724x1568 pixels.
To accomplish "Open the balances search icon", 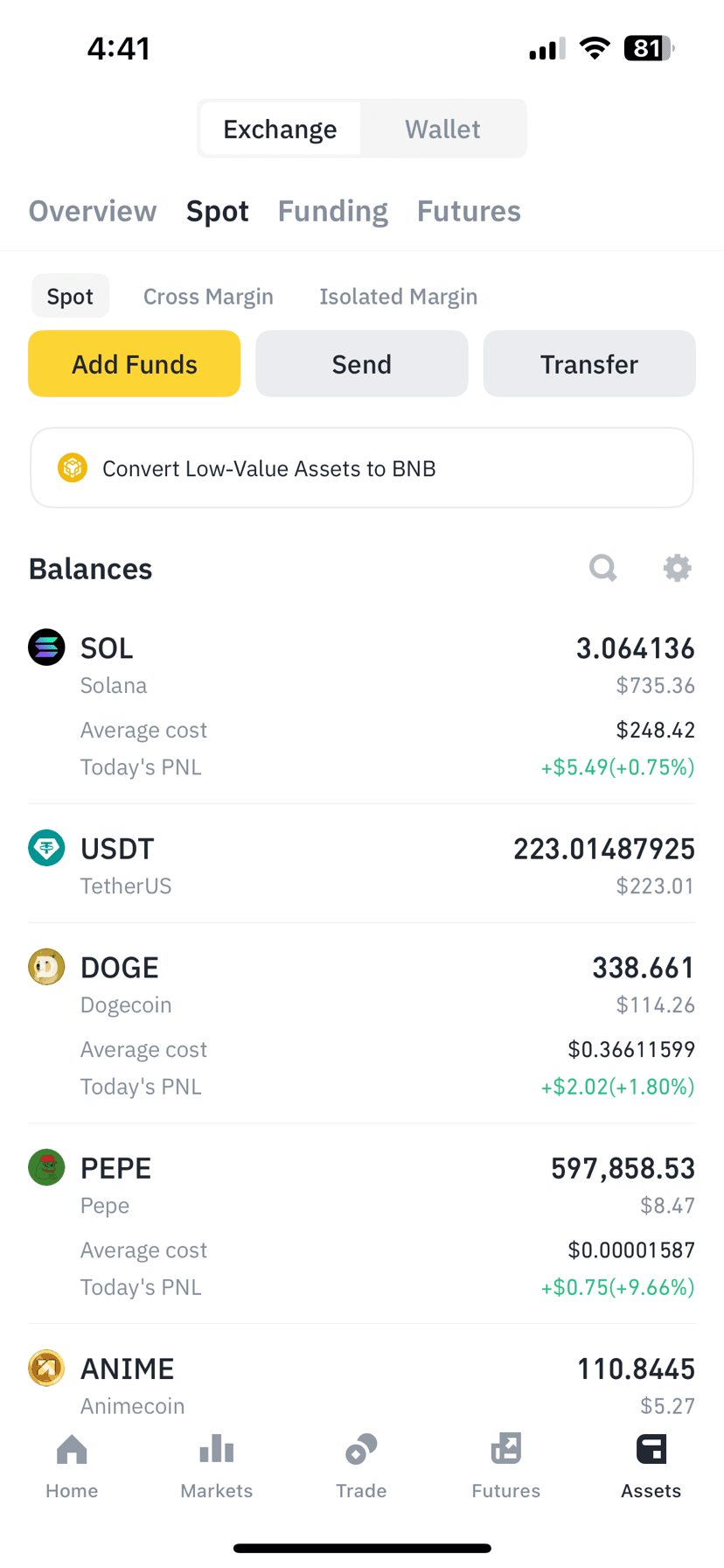I will point(602,568).
